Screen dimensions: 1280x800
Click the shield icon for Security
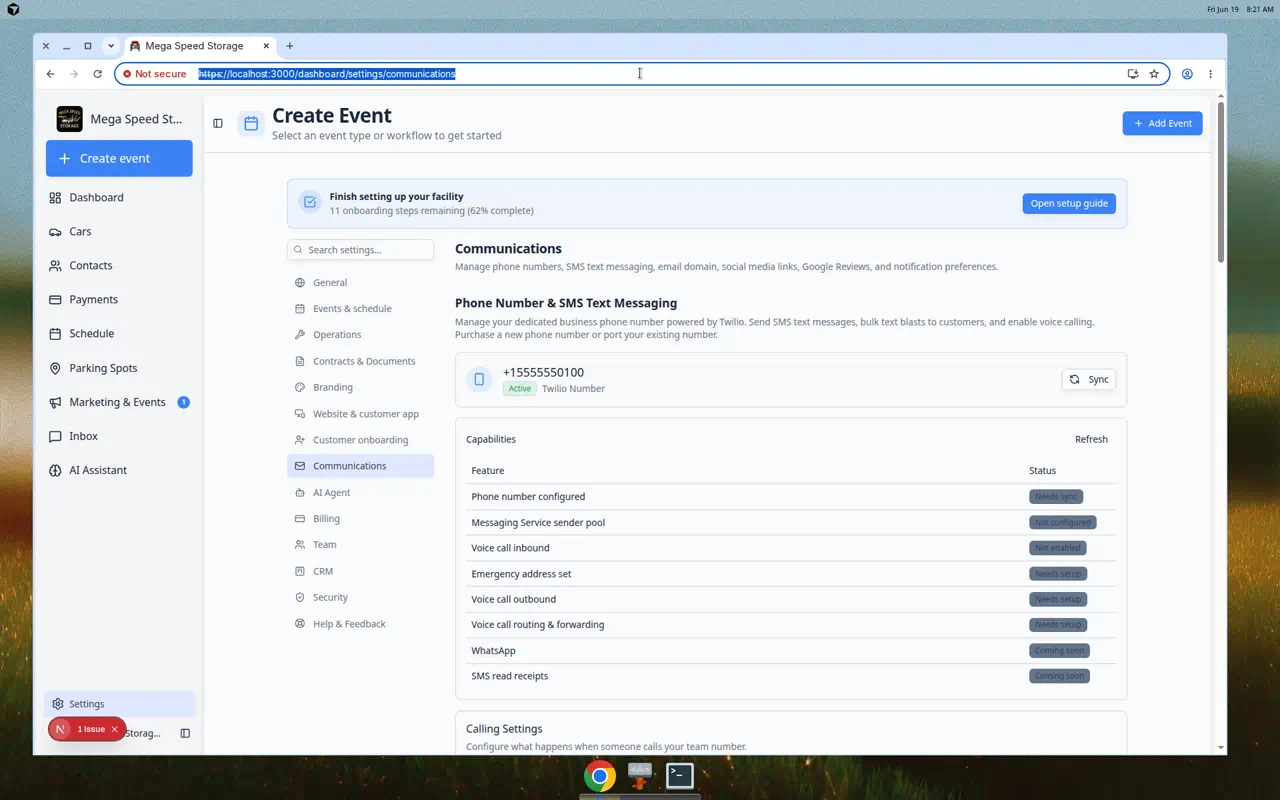coord(300,597)
